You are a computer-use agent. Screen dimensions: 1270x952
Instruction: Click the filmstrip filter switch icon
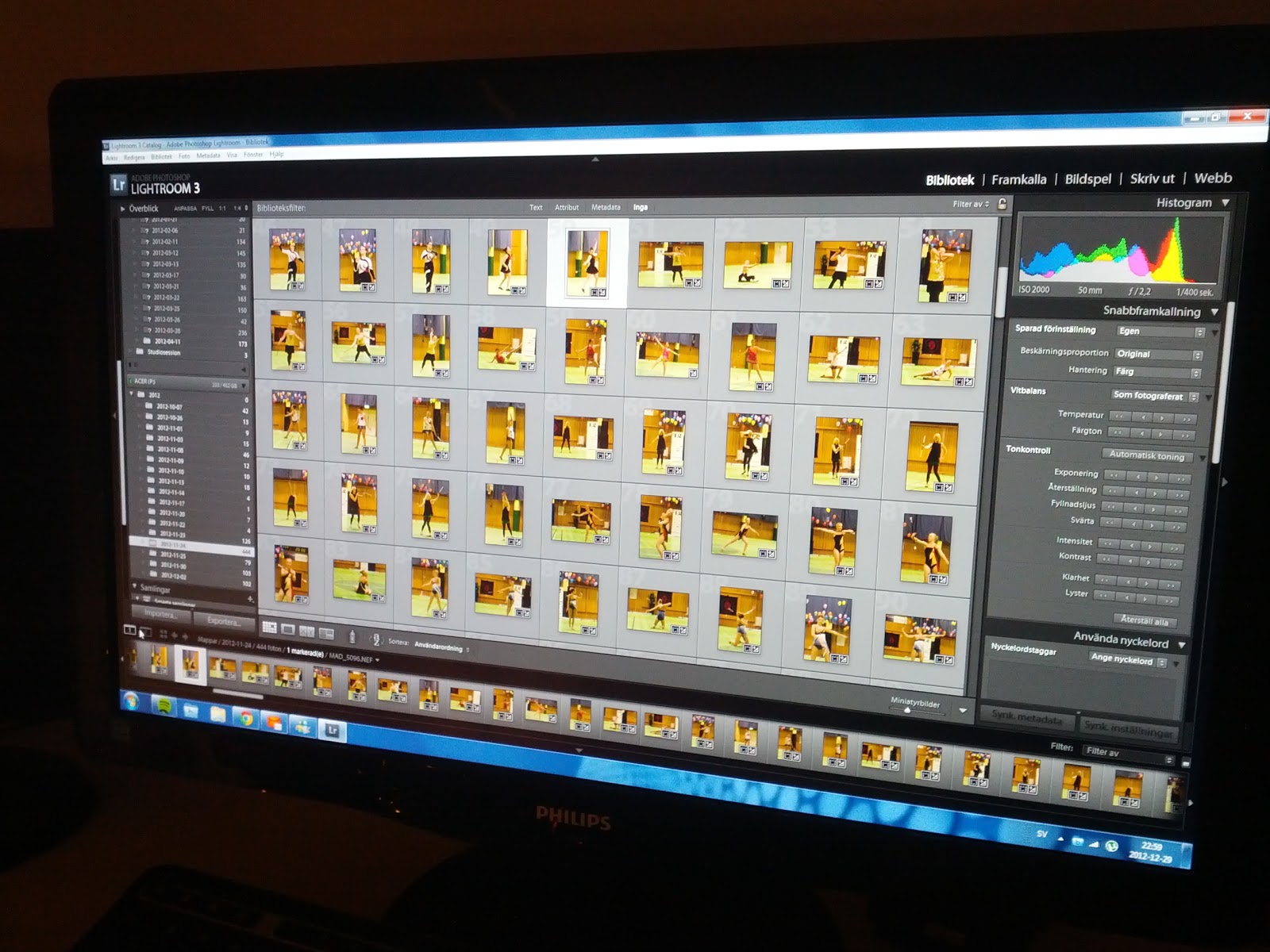(x=1186, y=762)
